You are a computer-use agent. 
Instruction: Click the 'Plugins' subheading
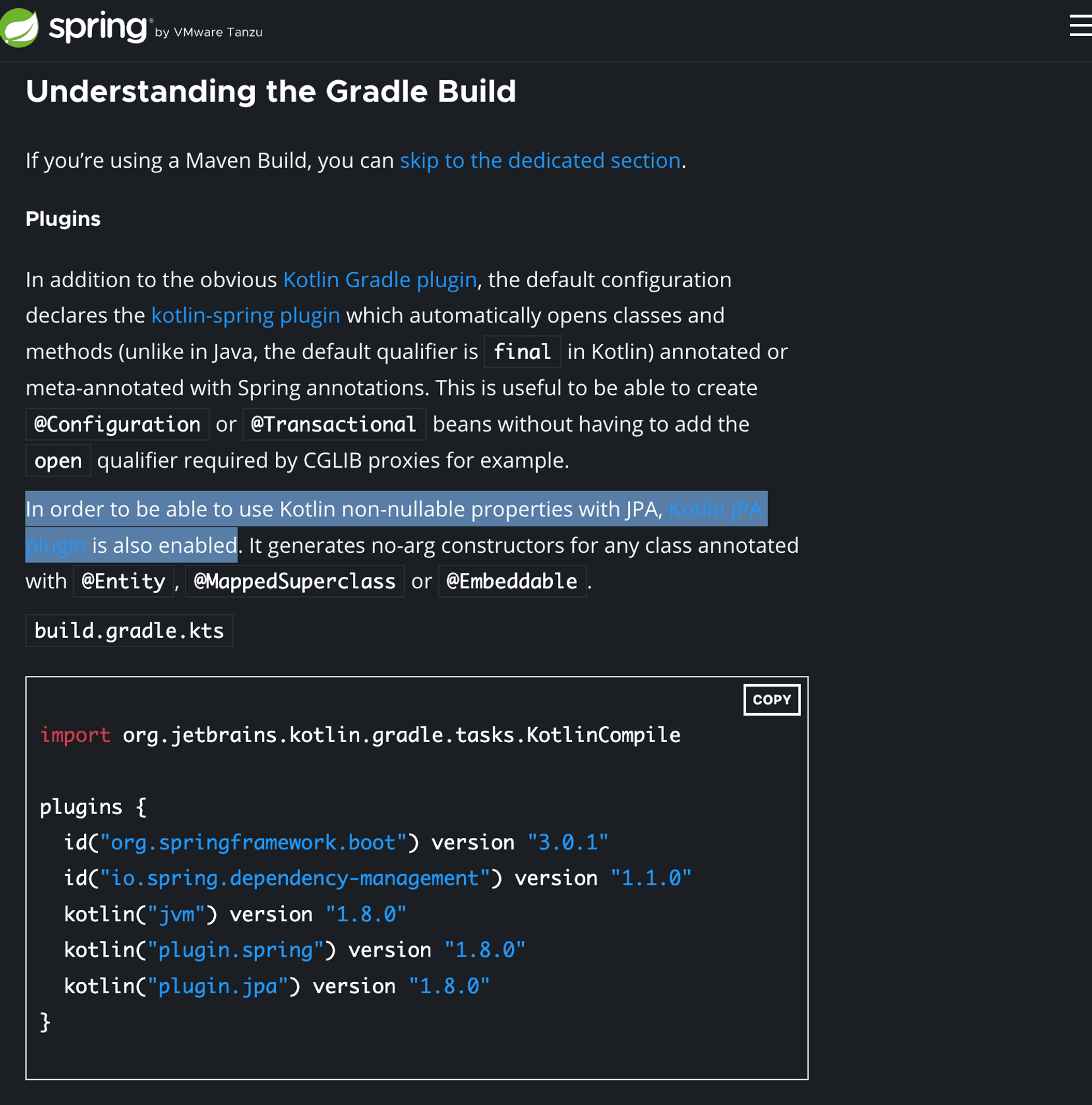[63, 219]
